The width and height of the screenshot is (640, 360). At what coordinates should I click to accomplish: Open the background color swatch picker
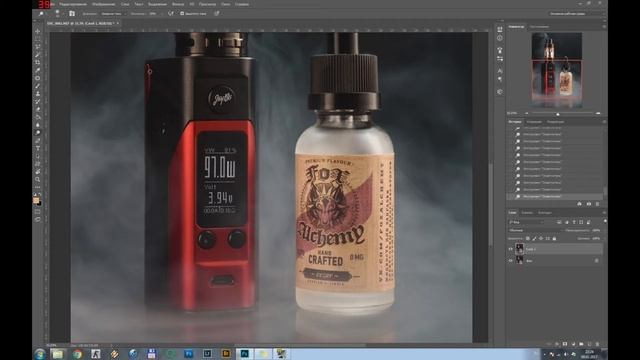click(39, 203)
